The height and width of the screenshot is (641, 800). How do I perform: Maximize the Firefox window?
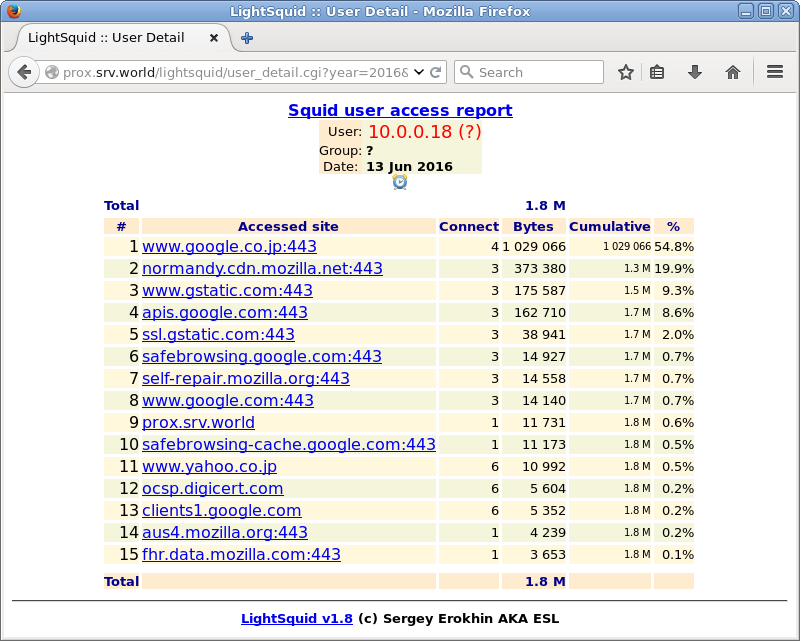click(x=766, y=11)
